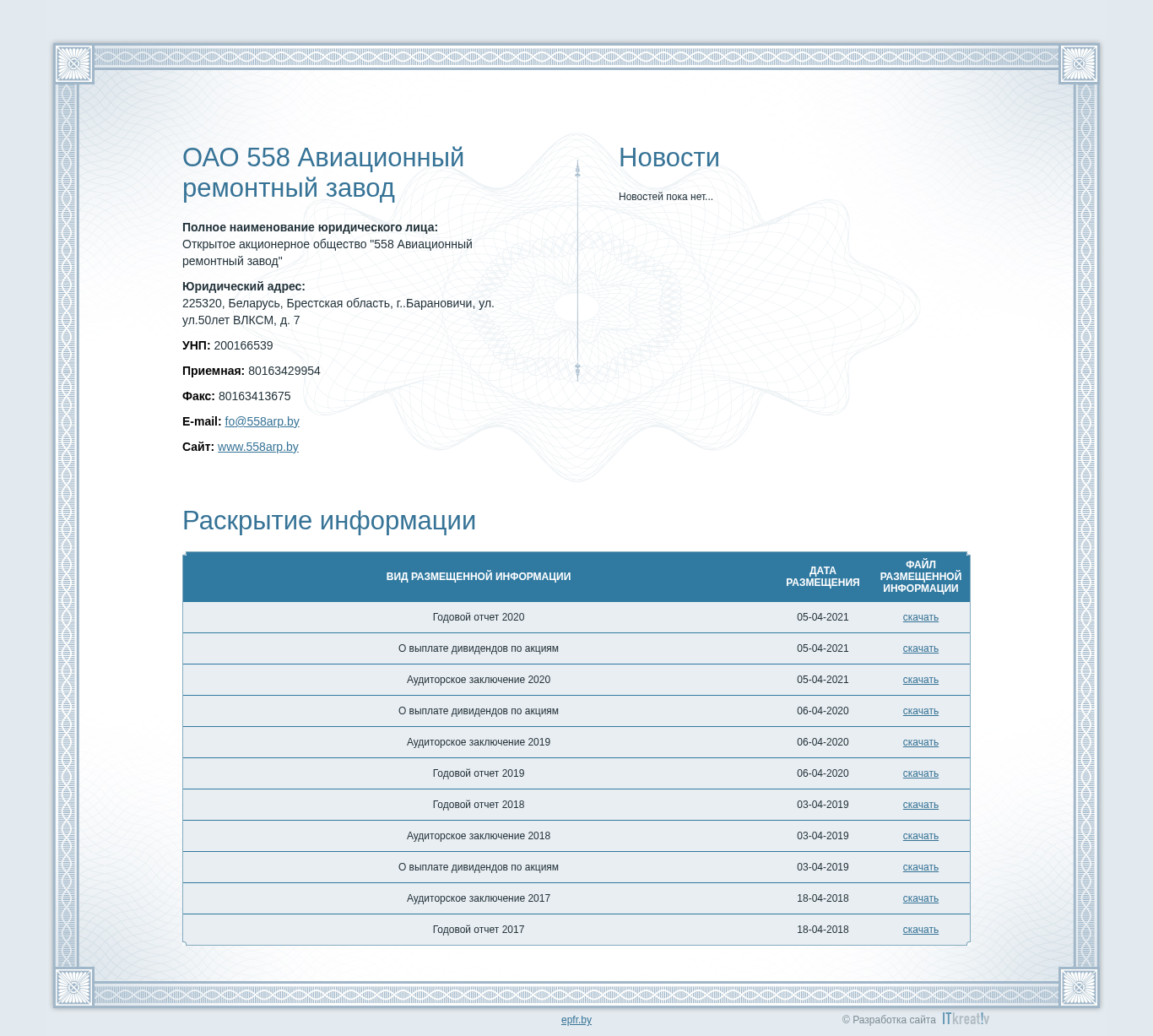Select the Приемная phone number 80163429954
This screenshot has width=1153, height=1036.
(284, 371)
